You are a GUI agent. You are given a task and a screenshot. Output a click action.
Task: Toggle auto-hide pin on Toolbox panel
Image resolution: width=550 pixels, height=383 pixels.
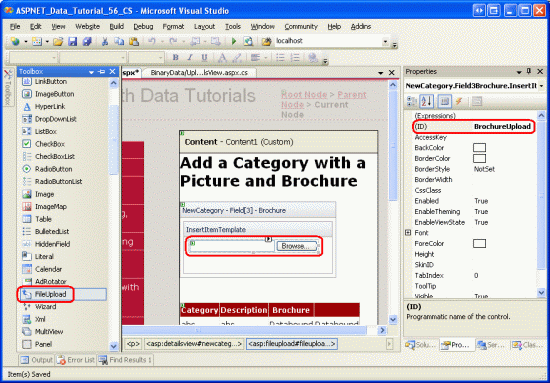(x=102, y=72)
